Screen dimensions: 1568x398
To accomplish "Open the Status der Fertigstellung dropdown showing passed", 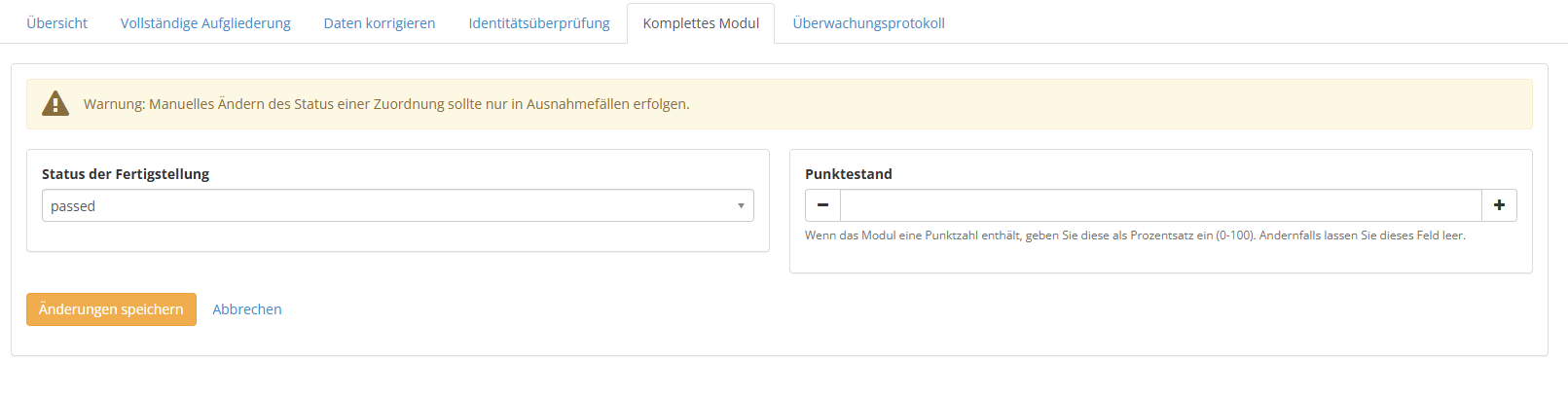I will coord(398,205).
